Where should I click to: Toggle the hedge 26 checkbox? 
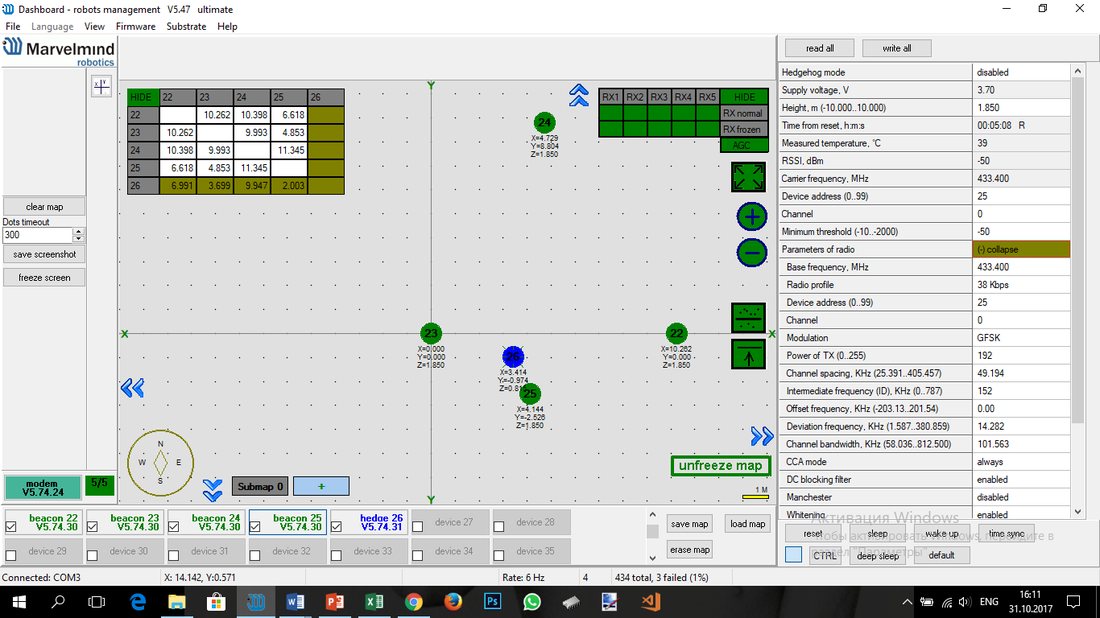[x=337, y=526]
